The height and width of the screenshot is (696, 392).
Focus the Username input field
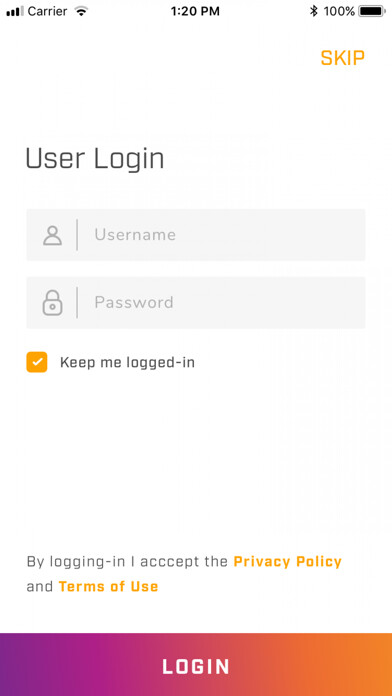coord(196,235)
